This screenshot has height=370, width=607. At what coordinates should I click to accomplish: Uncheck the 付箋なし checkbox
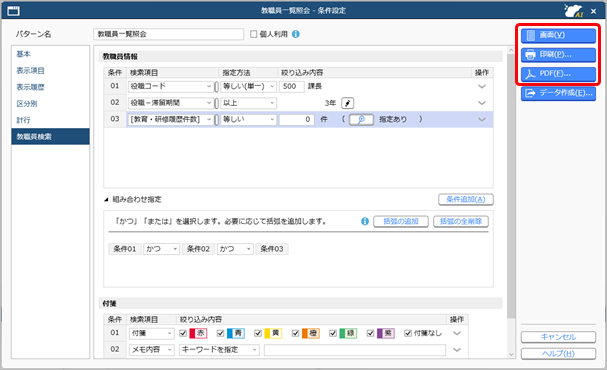tap(408, 333)
